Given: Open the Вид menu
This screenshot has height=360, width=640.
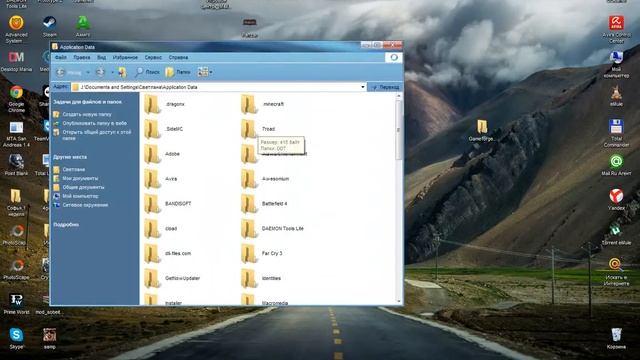Looking at the screenshot, I should coord(101,58).
